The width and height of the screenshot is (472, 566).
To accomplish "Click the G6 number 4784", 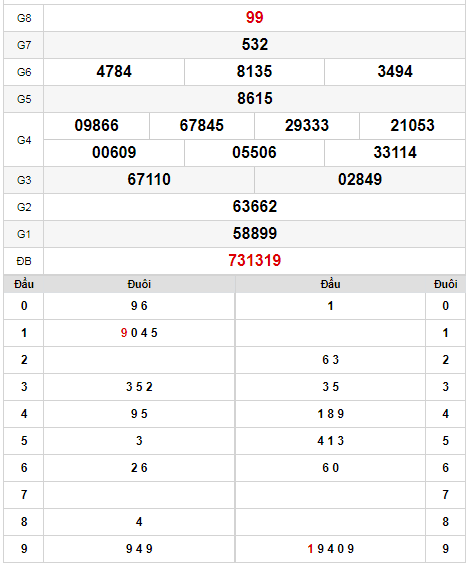I will tap(114, 71).
